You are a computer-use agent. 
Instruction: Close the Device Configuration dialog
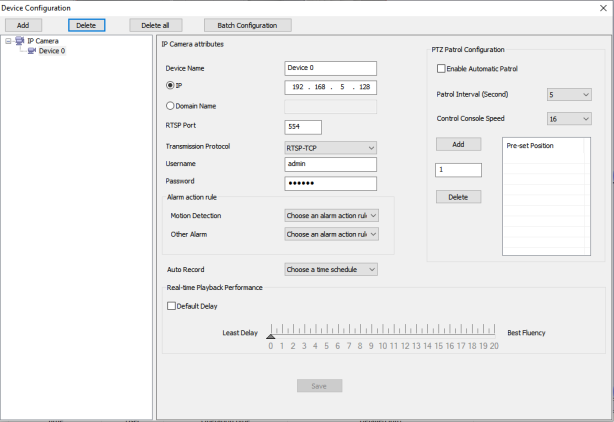pos(603,8)
